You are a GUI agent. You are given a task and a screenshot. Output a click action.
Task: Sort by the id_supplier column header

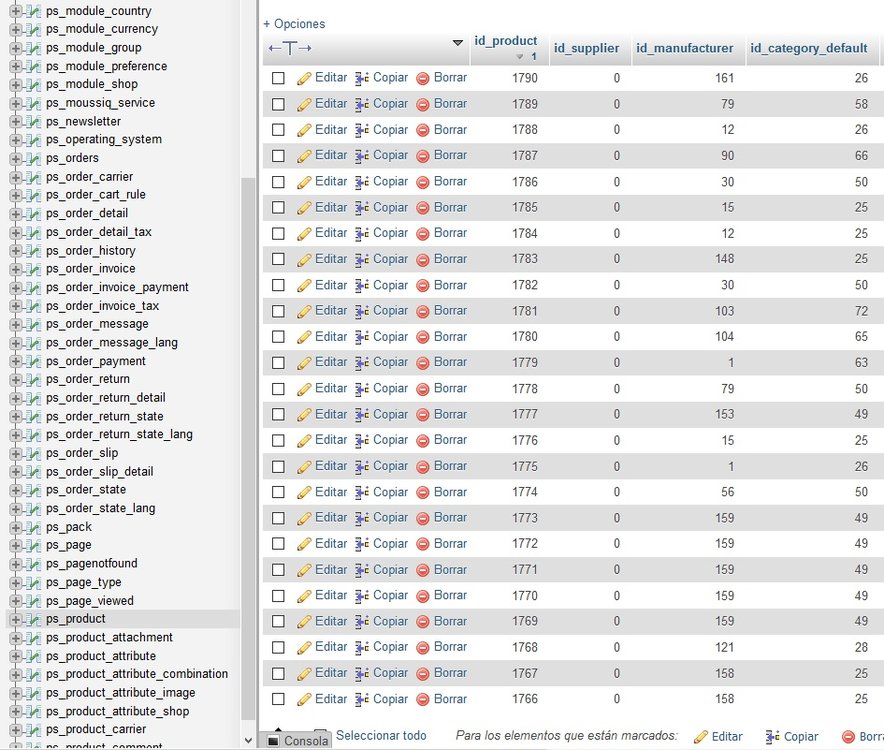(586, 48)
